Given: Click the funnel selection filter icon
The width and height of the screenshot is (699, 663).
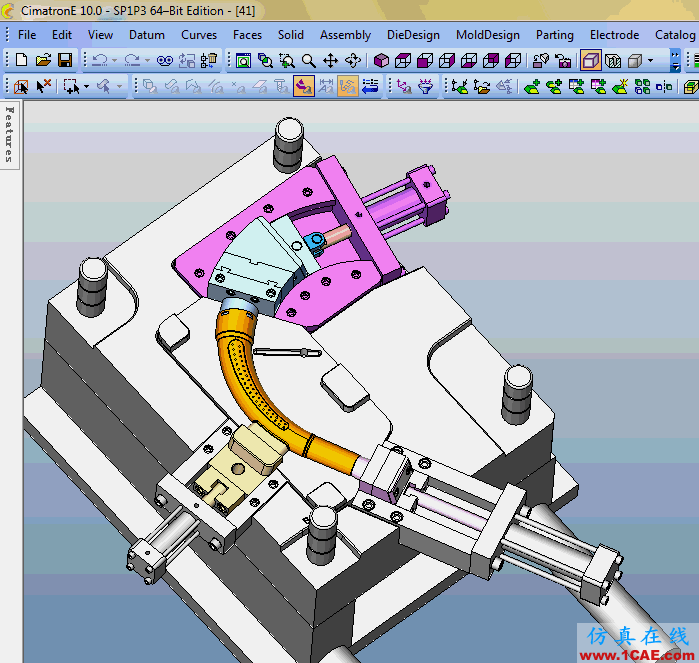Looking at the screenshot, I should 426,86.
